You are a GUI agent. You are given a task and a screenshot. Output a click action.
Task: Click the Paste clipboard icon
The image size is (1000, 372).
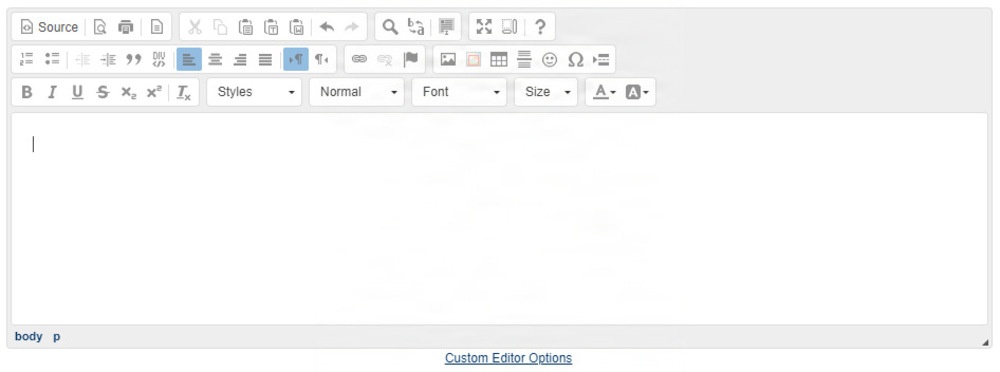(x=246, y=27)
